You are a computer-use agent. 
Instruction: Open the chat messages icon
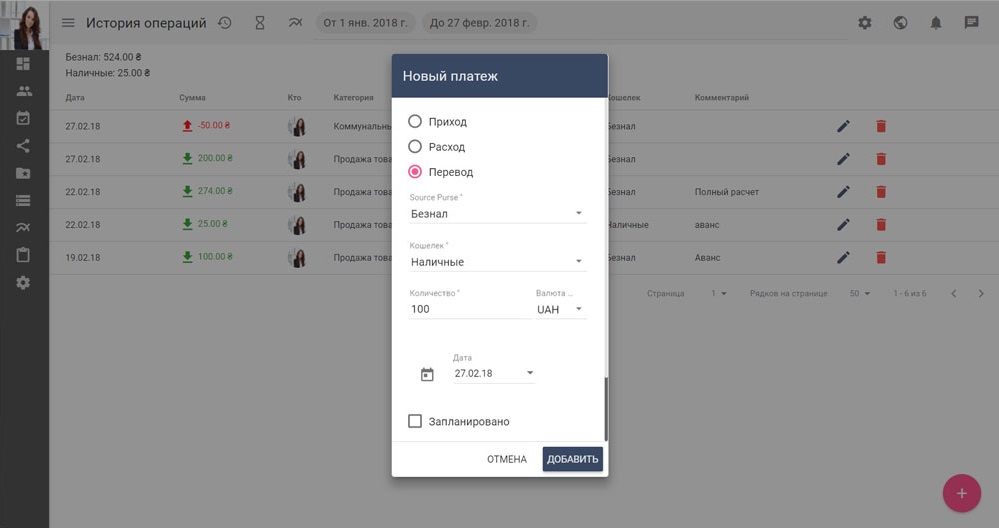[971, 23]
